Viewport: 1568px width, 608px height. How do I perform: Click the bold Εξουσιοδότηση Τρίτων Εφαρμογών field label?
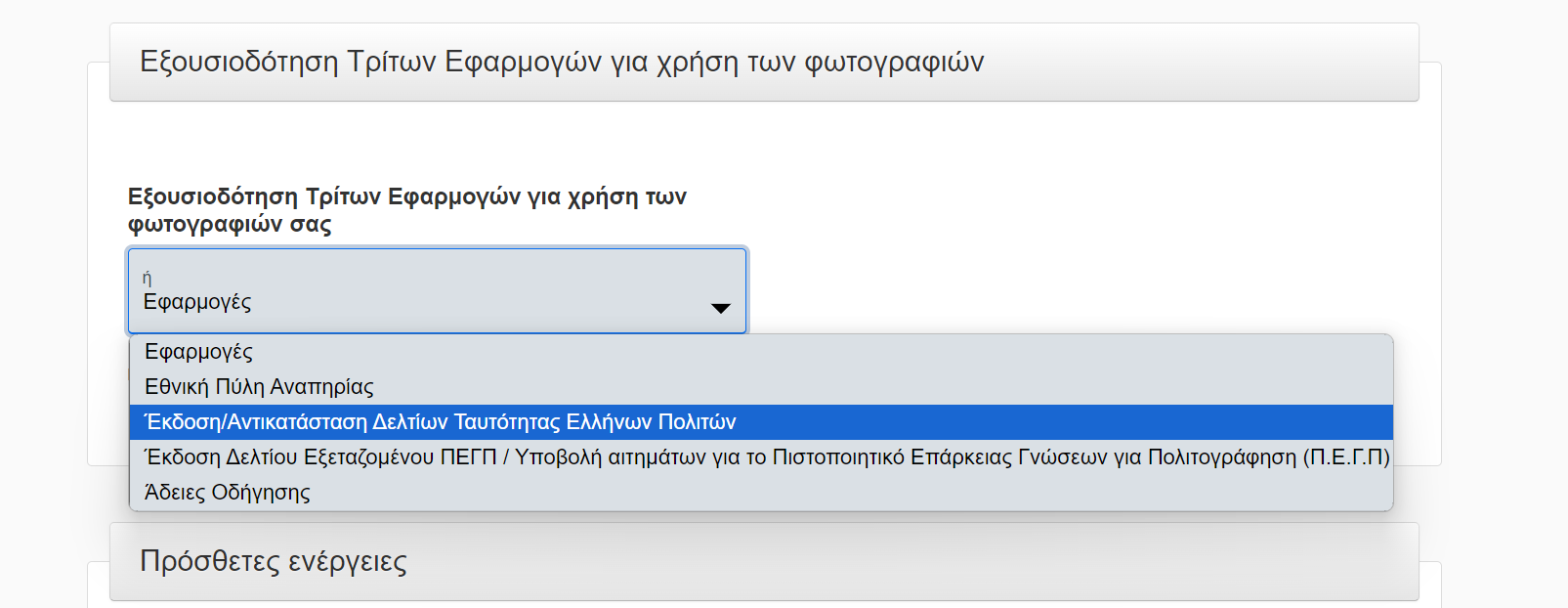point(407,210)
